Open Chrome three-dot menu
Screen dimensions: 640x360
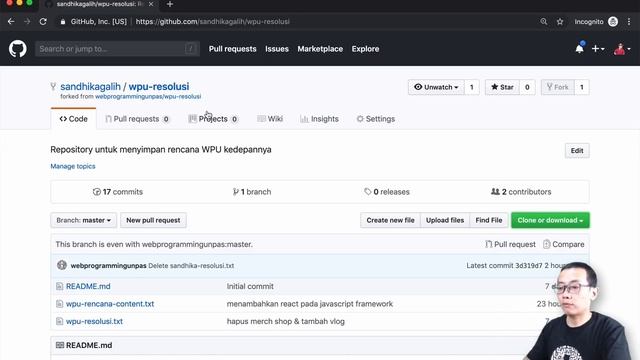click(x=629, y=22)
